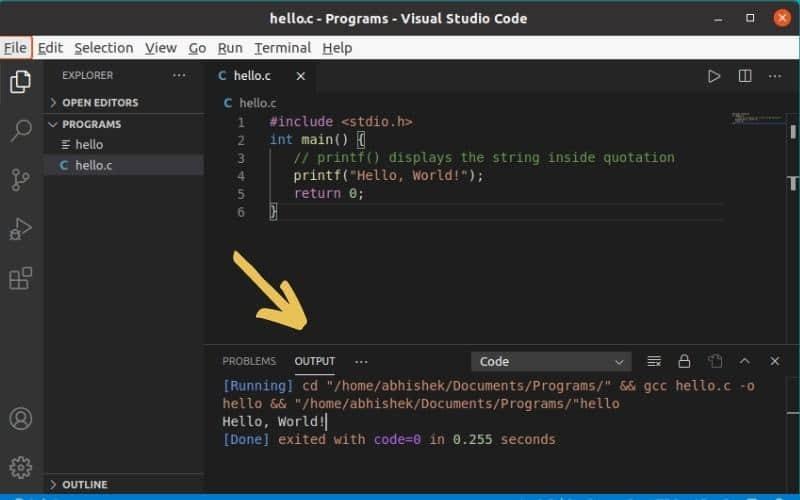Open the Extensions view
800x500 pixels.
click(20, 278)
